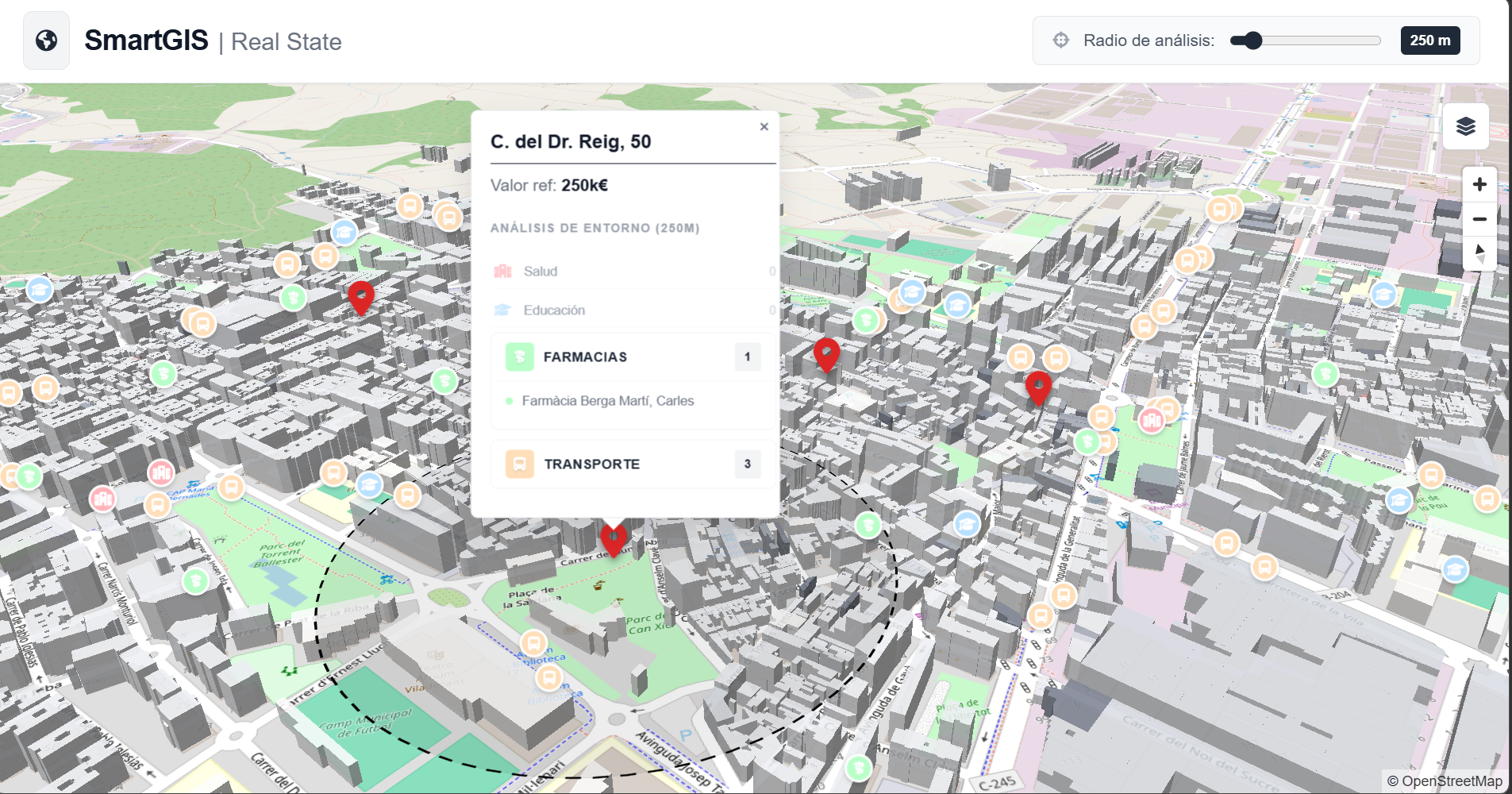Zoom out using the minus control
The height and width of the screenshot is (794, 1512).
click(x=1479, y=219)
